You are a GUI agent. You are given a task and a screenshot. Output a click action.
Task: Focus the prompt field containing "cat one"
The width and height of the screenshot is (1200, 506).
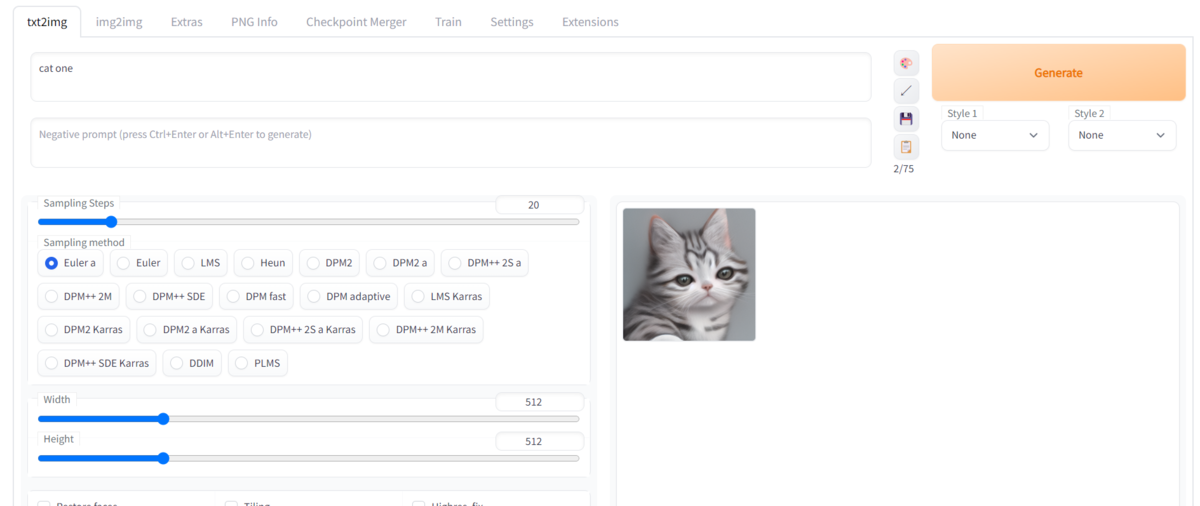click(x=451, y=77)
